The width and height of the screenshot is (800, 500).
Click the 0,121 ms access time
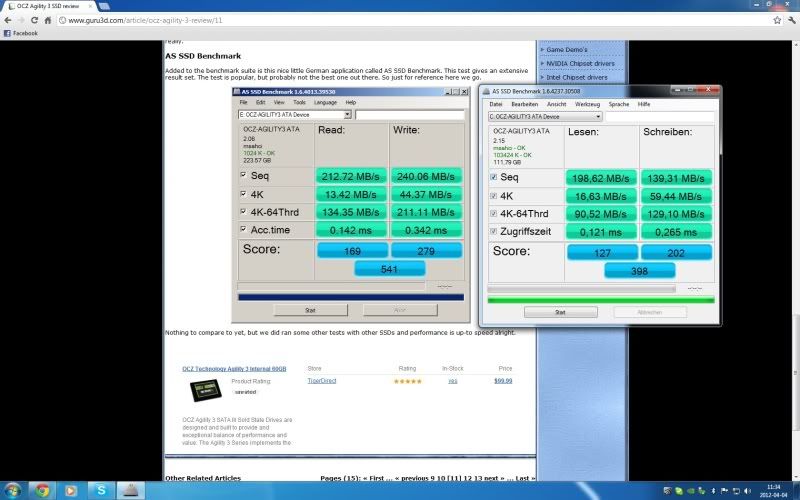[x=601, y=232]
